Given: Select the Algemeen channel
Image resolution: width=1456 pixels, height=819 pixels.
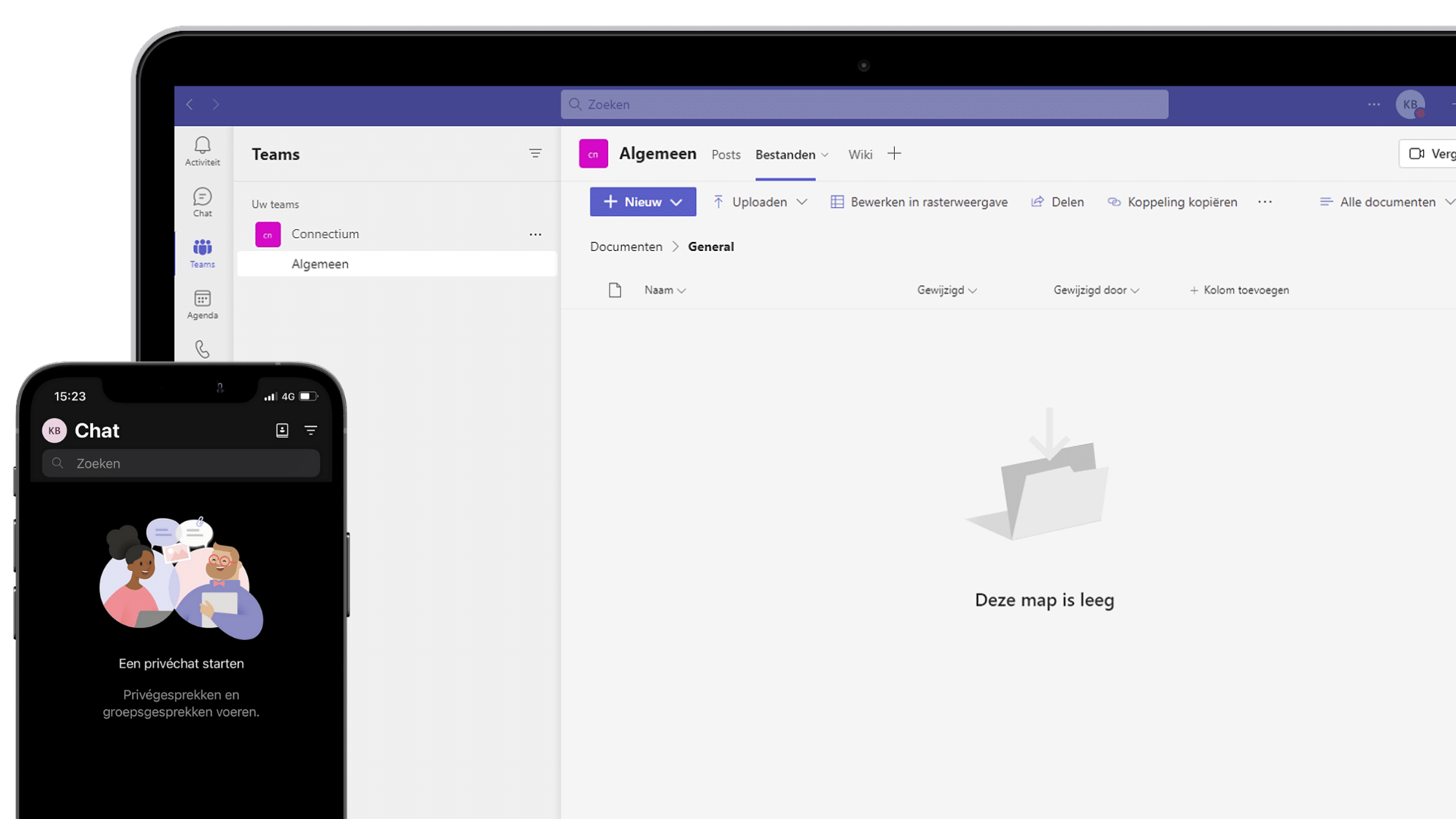Looking at the screenshot, I should [x=397, y=264].
